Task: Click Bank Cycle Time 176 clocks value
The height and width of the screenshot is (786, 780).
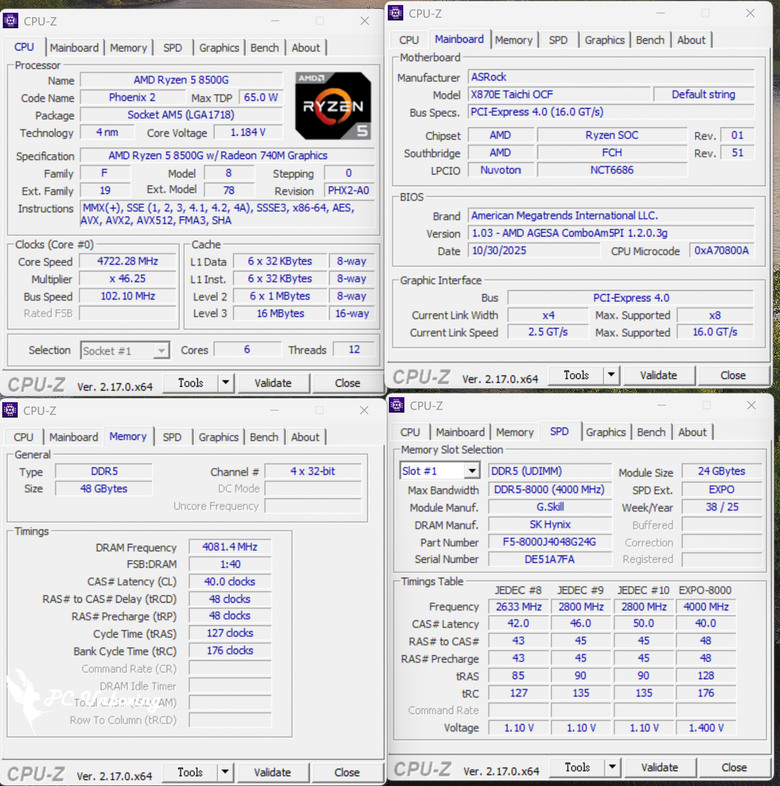Action: (x=230, y=651)
